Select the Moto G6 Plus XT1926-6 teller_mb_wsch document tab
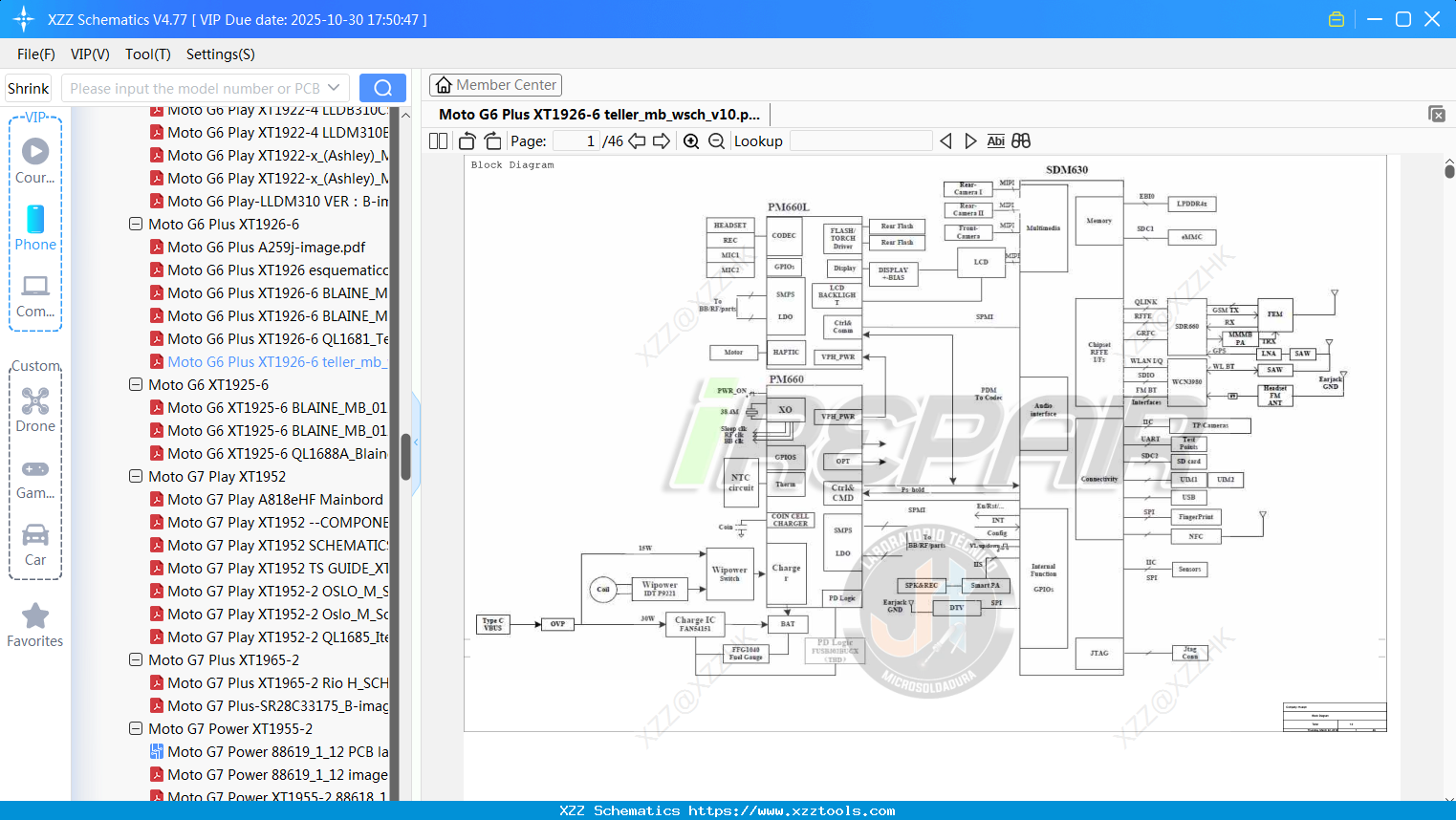Image resolution: width=1456 pixels, height=820 pixels. click(x=599, y=115)
